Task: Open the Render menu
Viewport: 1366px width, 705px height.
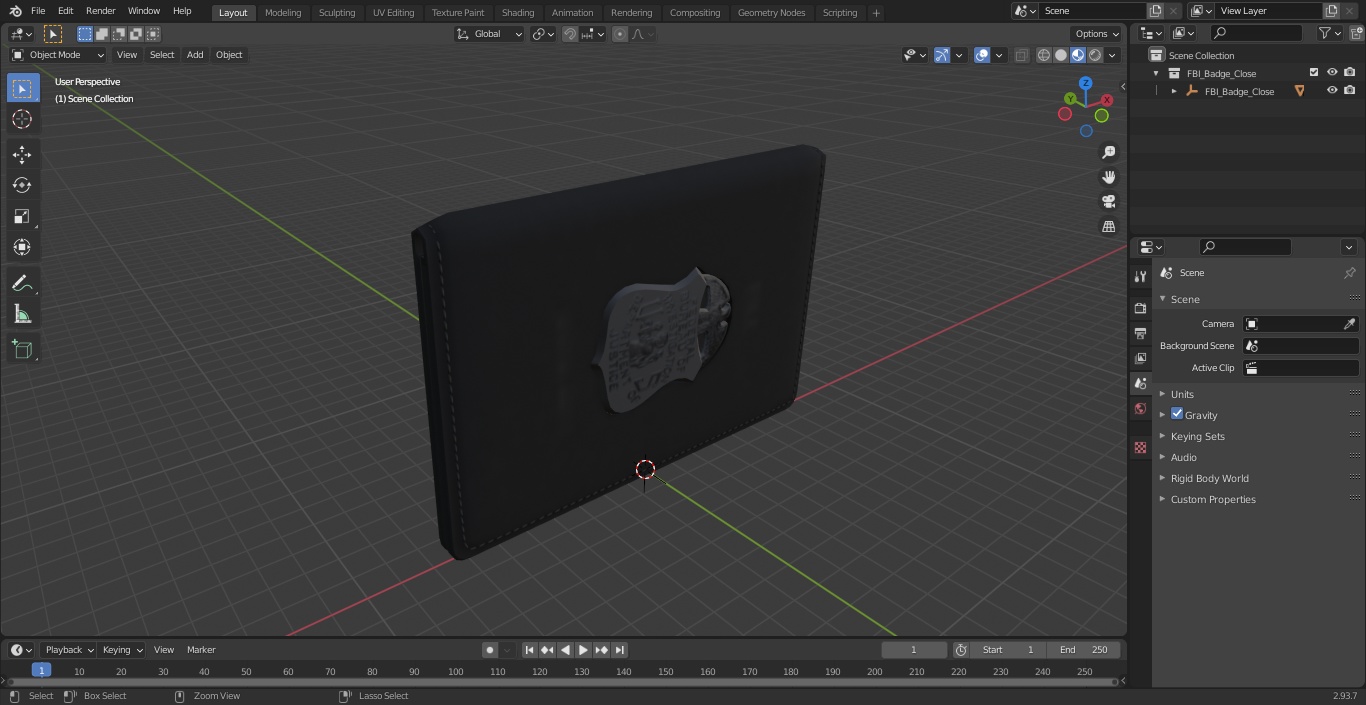Action: (100, 11)
